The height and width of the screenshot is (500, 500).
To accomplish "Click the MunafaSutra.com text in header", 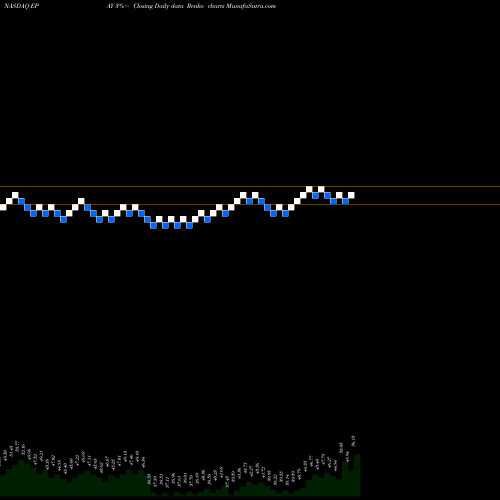I will pyautogui.click(x=251, y=6).
